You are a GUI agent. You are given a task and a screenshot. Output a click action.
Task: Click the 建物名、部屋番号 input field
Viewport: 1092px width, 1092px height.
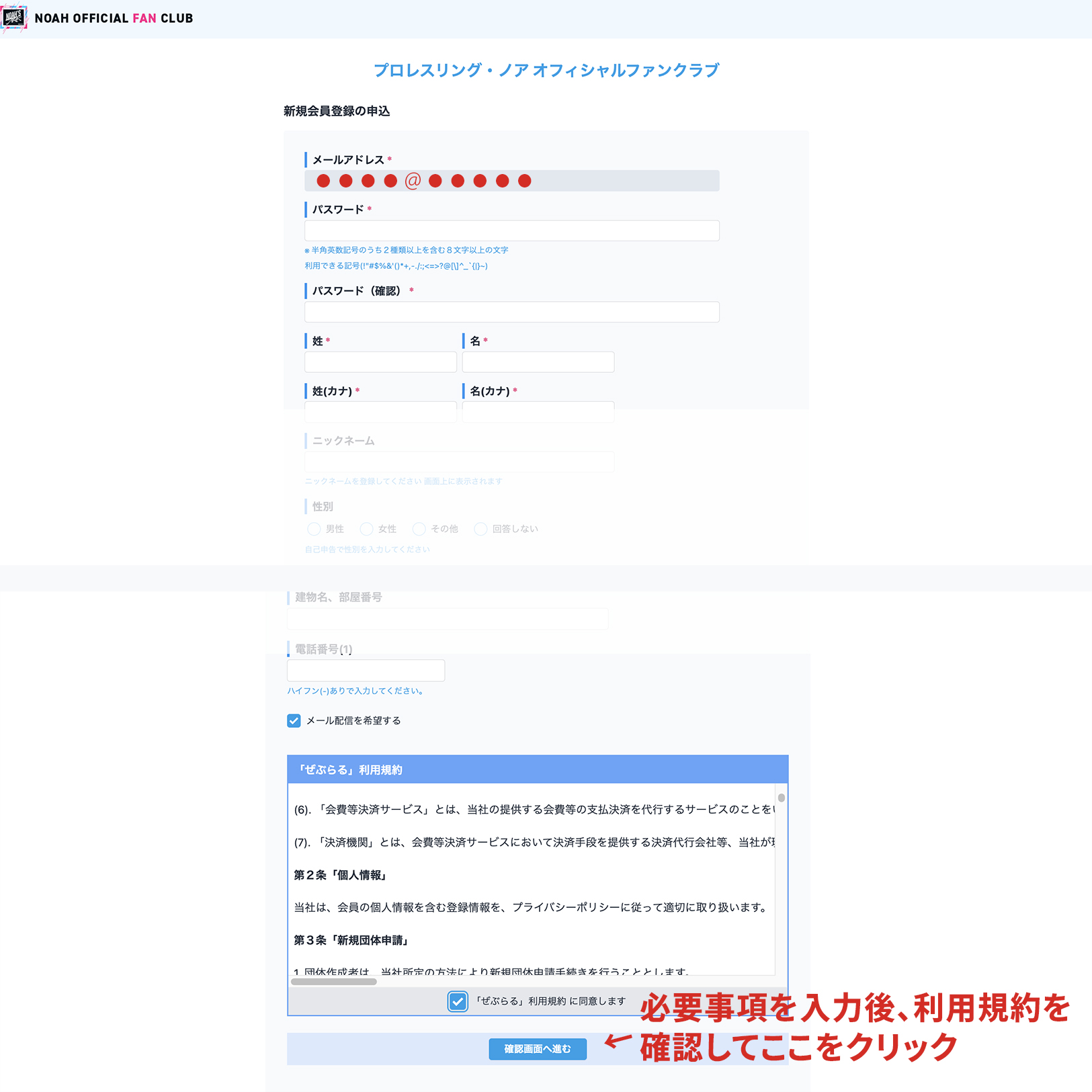448,618
